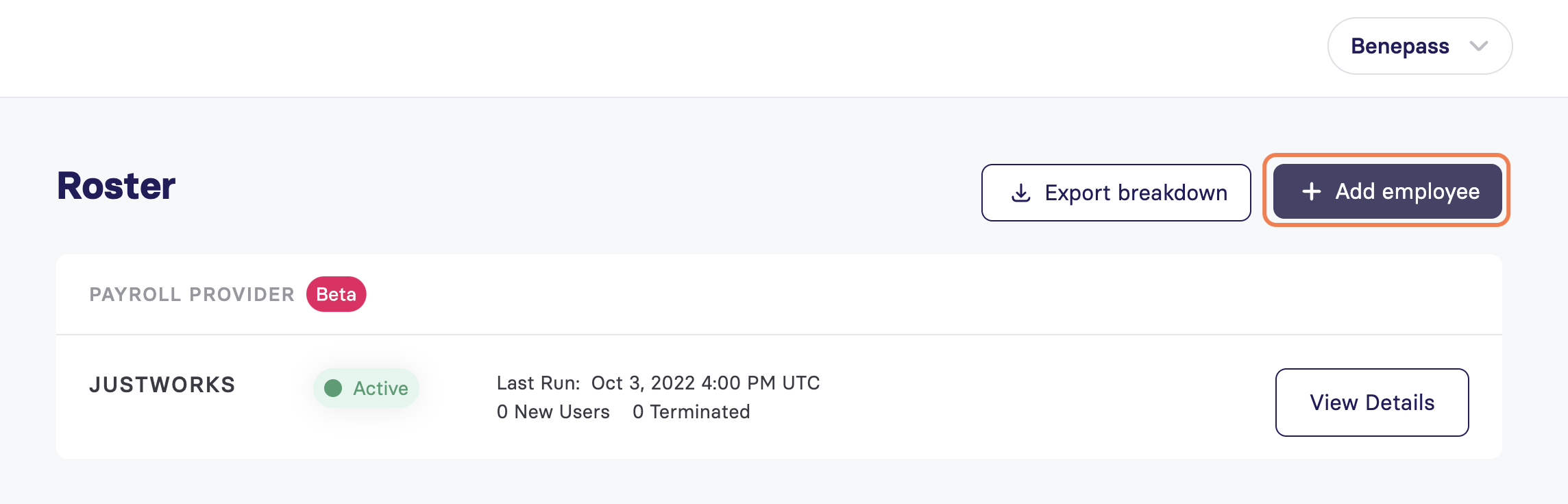Click the red Beta badge
The width and height of the screenshot is (1568, 504).
click(336, 294)
